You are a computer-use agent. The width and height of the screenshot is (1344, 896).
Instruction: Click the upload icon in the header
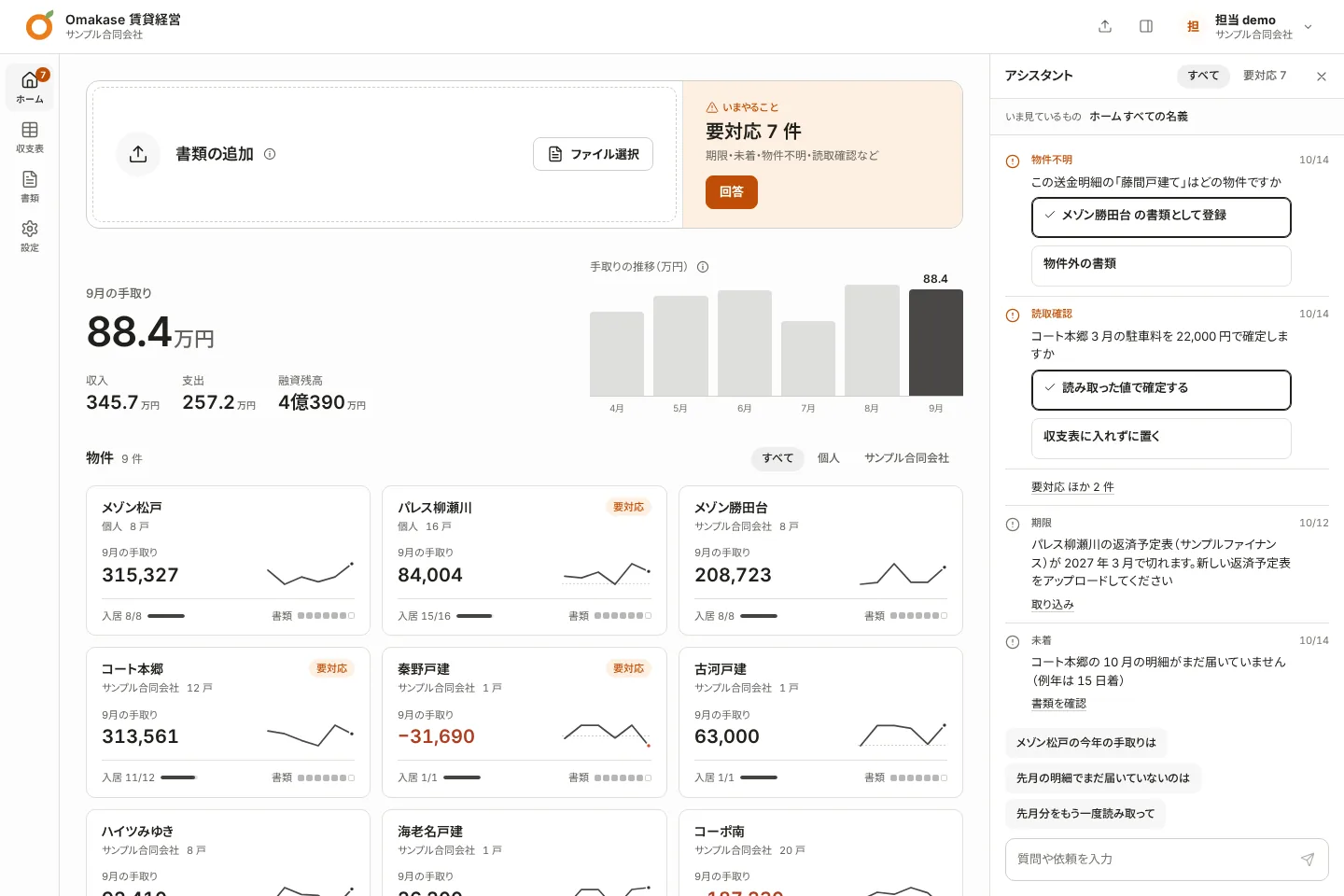pyautogui.click(x=1105, y=26)
